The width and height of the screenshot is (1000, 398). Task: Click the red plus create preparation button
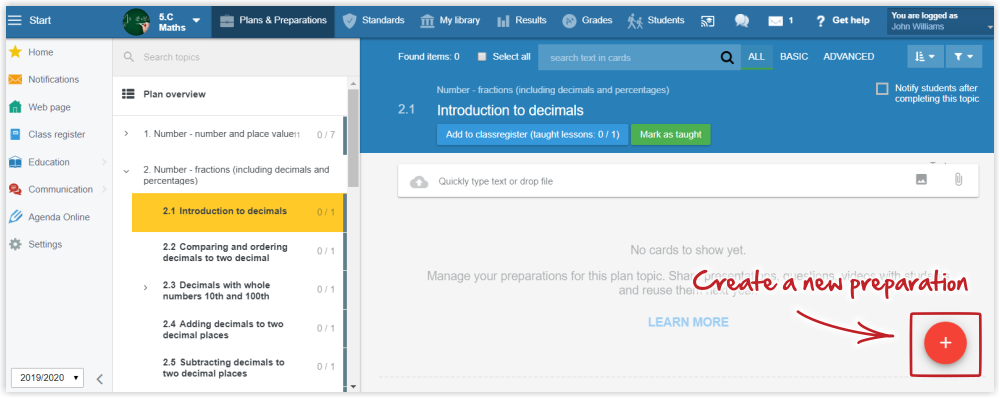click(945, 343)
